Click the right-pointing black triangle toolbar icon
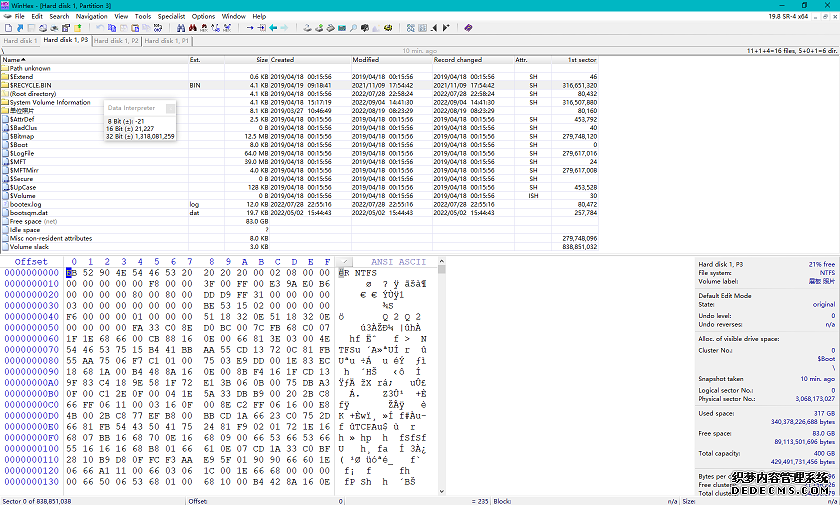 tap(446, 28)
